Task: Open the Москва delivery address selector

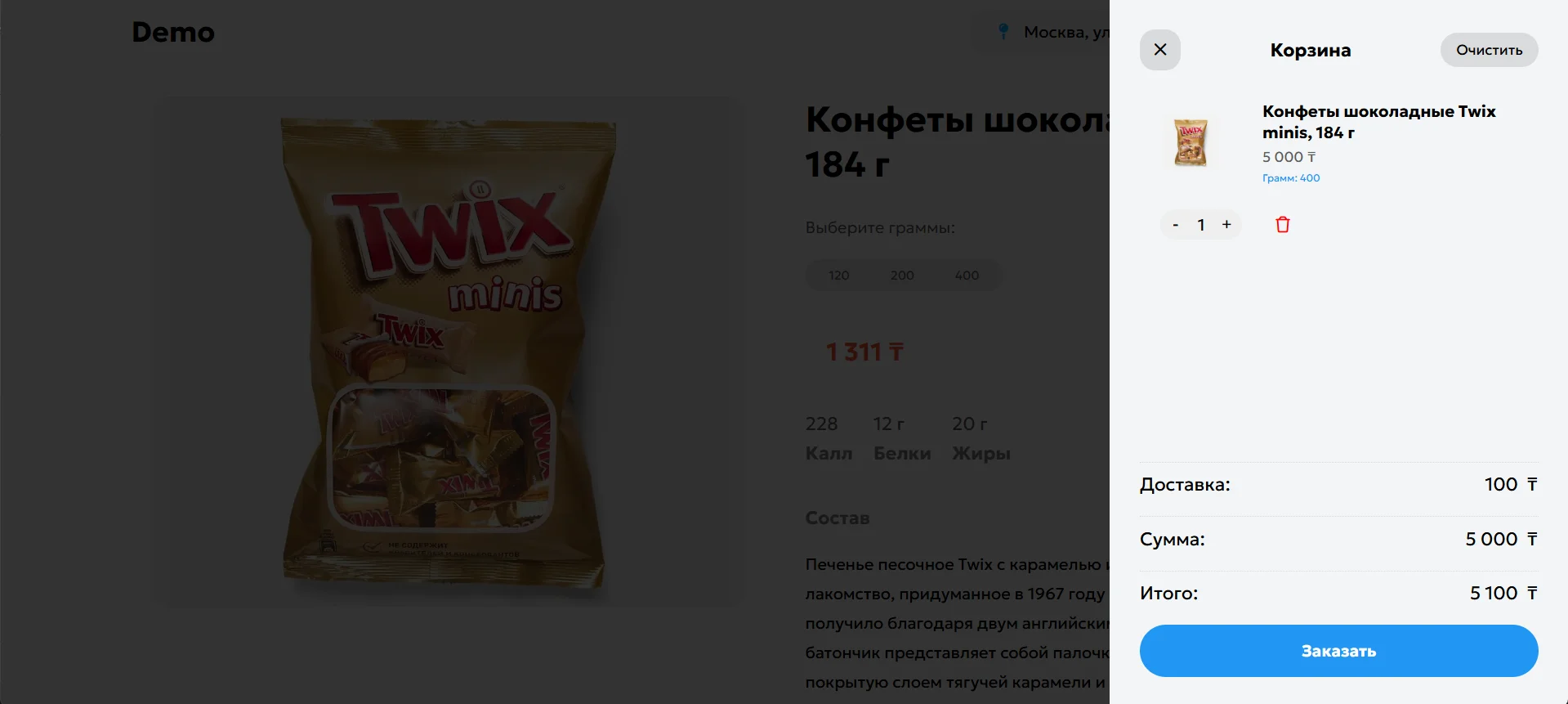Action: pyautogui.click(x=1054, y=32)
